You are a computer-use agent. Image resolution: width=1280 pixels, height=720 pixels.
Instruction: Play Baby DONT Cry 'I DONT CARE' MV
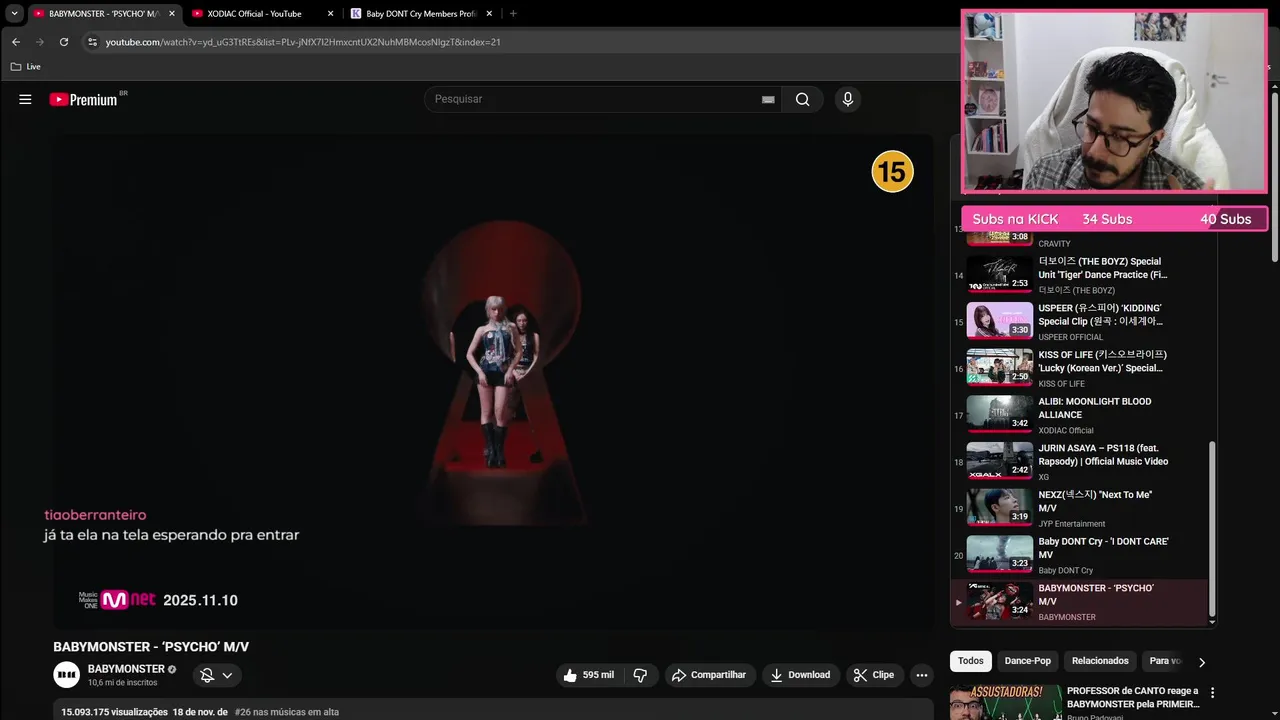[x=1078, y=555]
